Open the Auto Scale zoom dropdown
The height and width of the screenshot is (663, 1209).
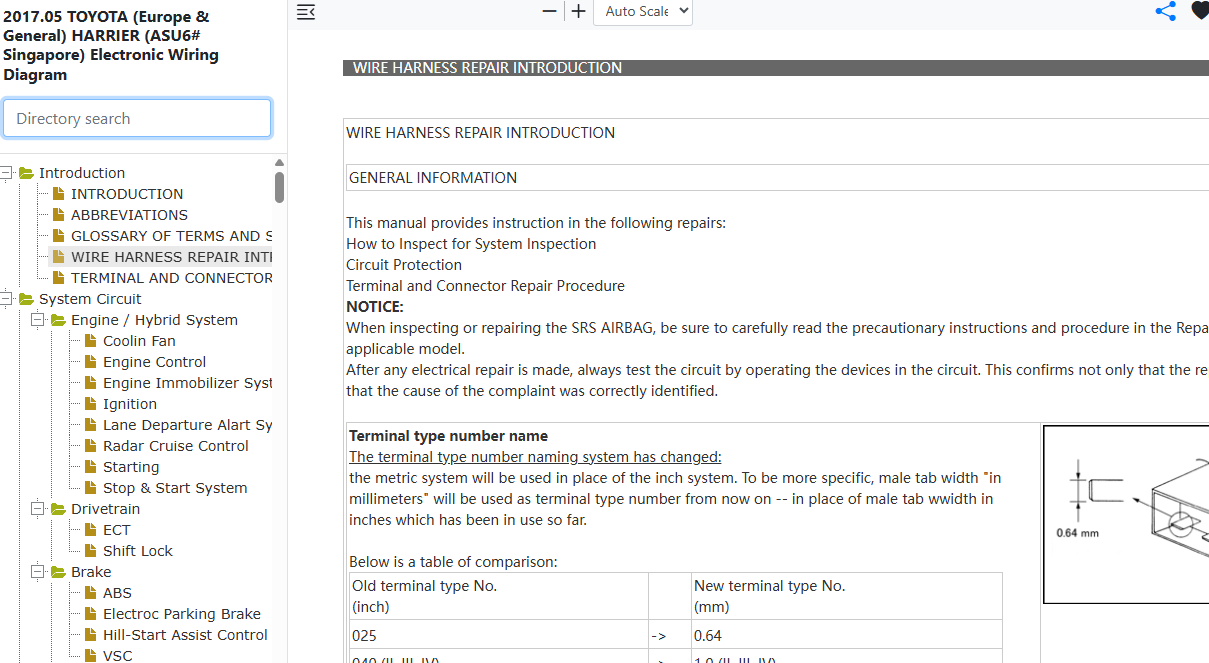tap(643, 11)
